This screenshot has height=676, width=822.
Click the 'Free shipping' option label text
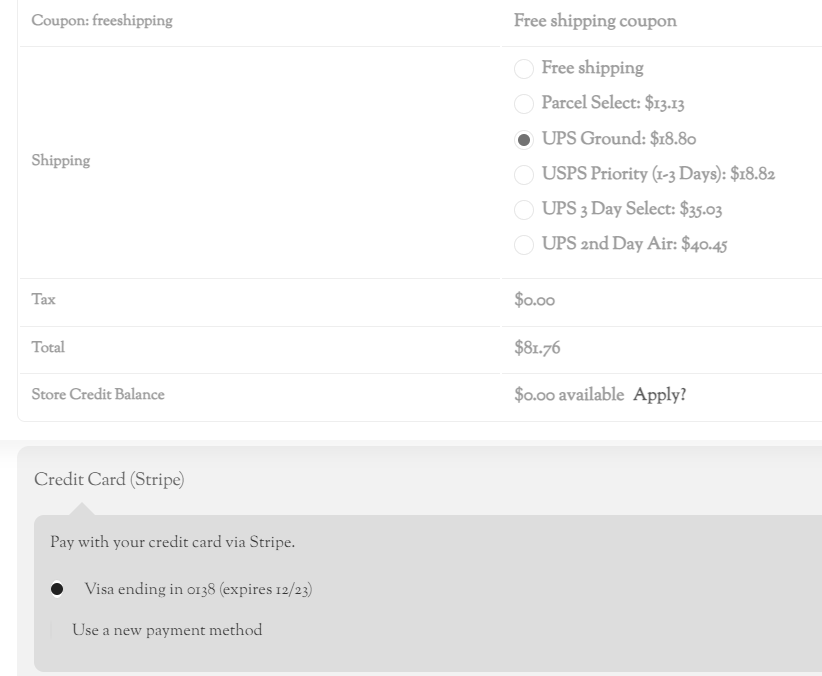(x=592, y=68)
